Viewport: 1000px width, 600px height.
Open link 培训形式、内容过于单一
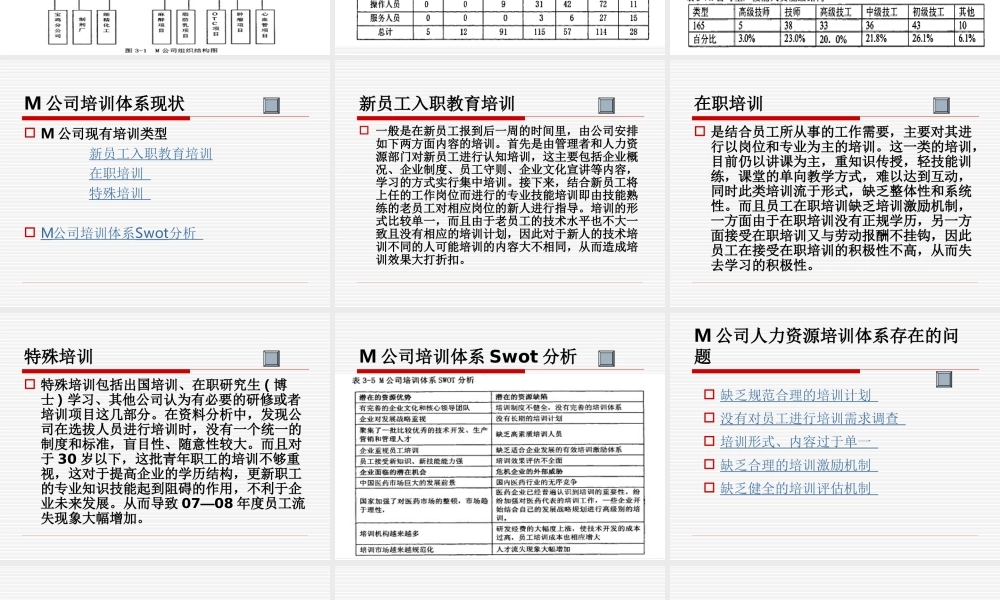click(798, 441)
